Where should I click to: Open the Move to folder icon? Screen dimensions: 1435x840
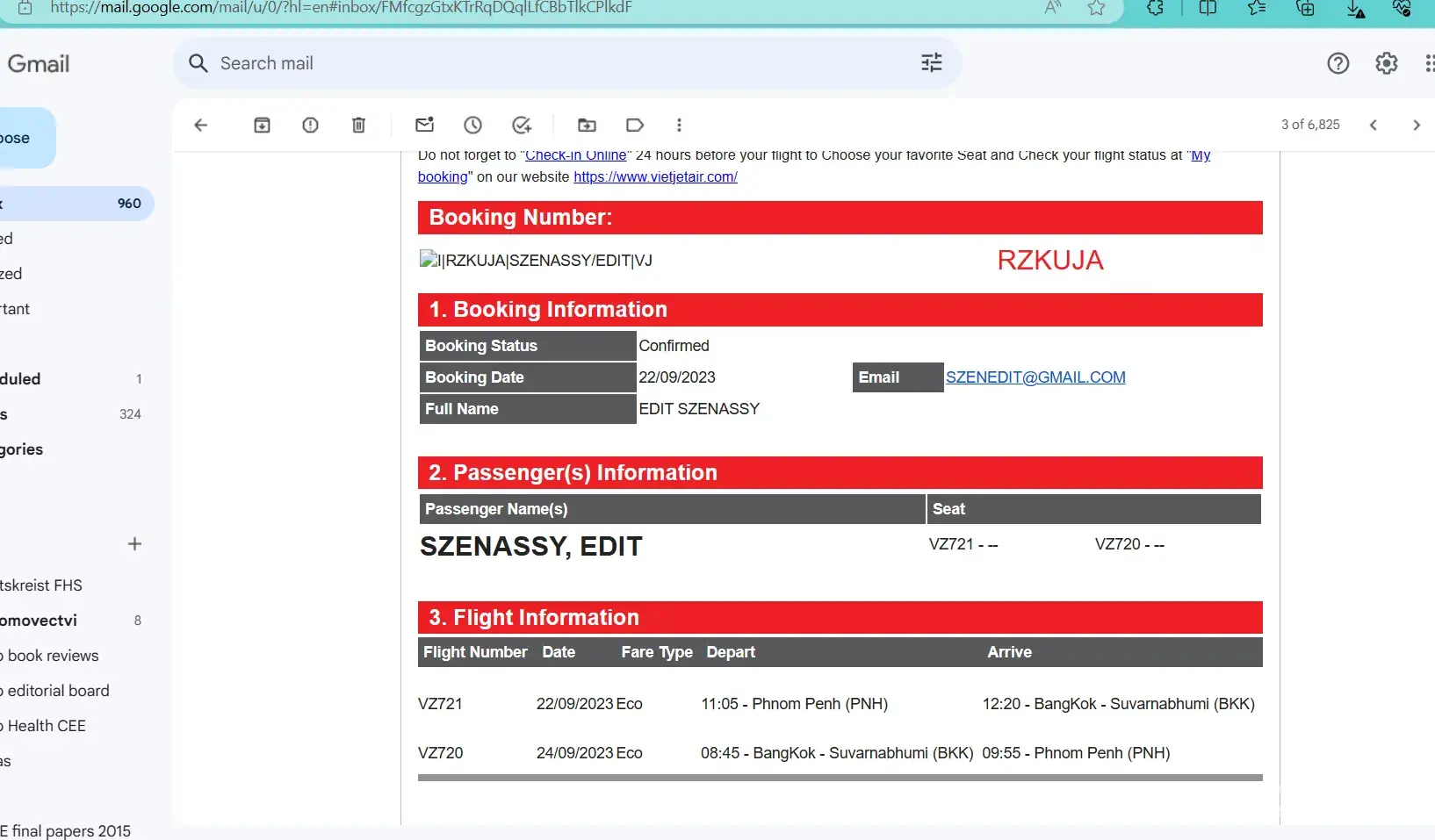click(x=587, y=125)
